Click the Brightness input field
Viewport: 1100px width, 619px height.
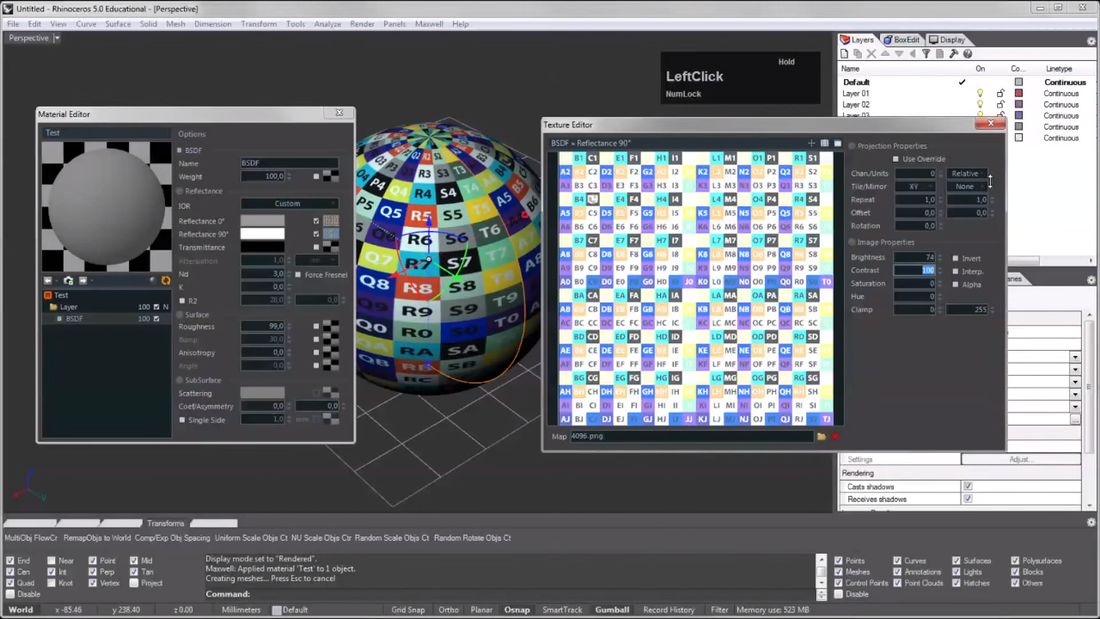(x=915, y=258)
